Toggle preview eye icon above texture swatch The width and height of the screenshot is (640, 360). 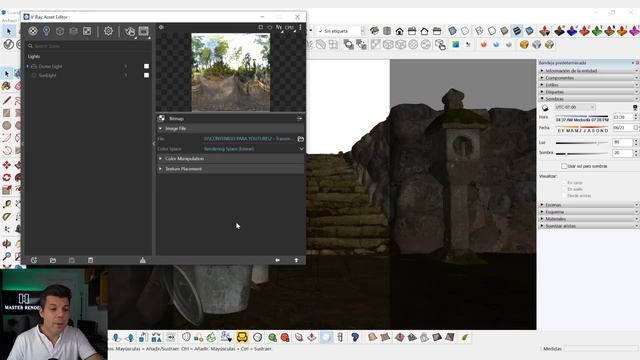coord(161,27)
